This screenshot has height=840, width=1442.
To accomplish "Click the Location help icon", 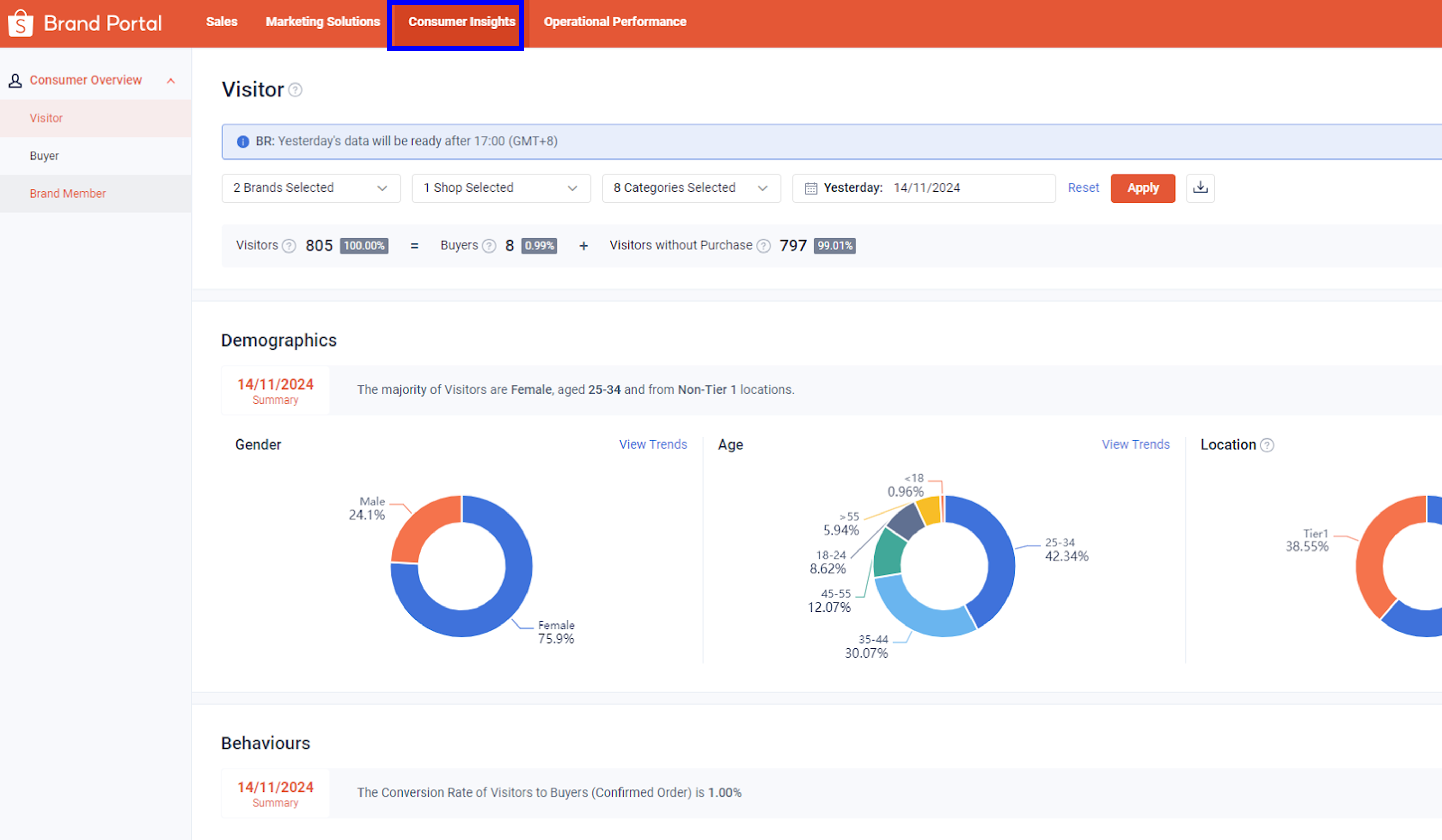I will (1267, 445).
